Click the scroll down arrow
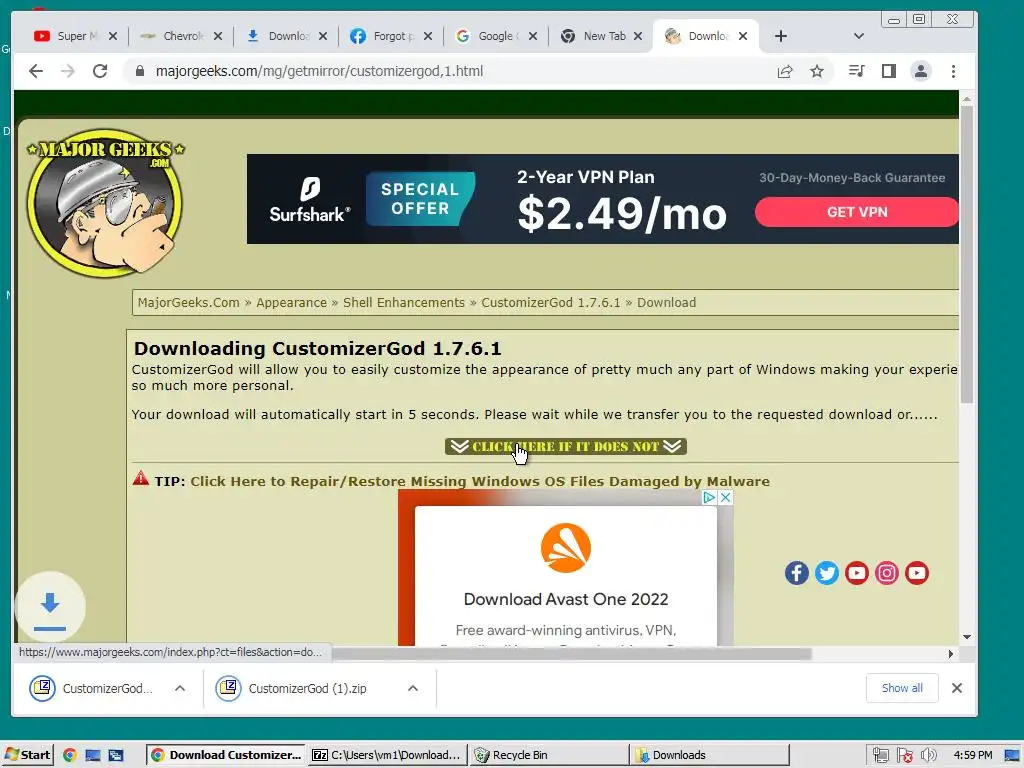 (x=967, y=637)
